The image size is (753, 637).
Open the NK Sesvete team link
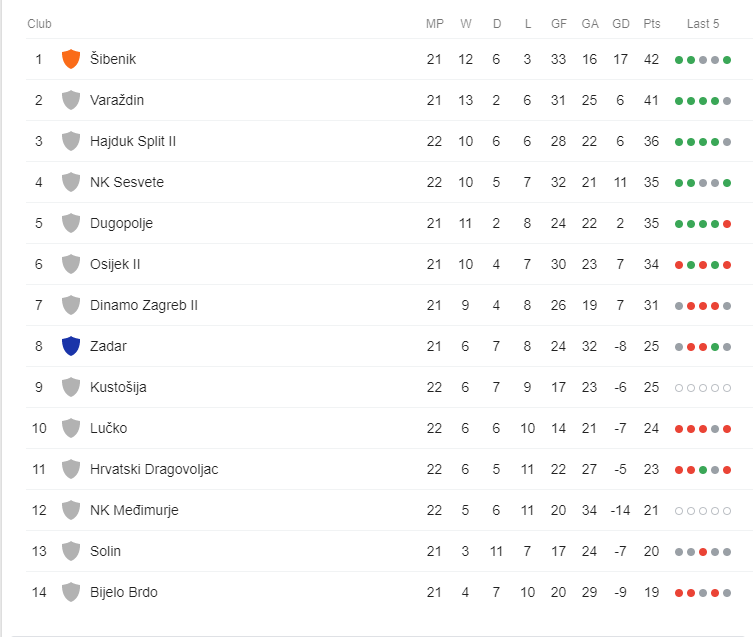coord(126,182)
